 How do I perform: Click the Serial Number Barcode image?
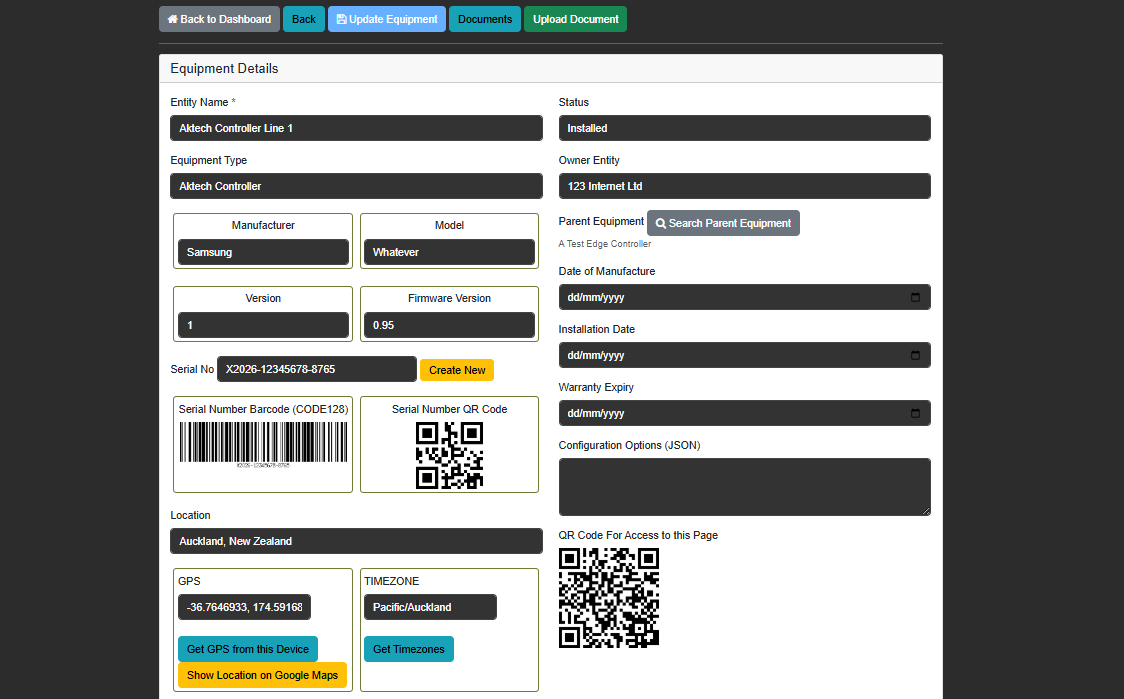263,443
